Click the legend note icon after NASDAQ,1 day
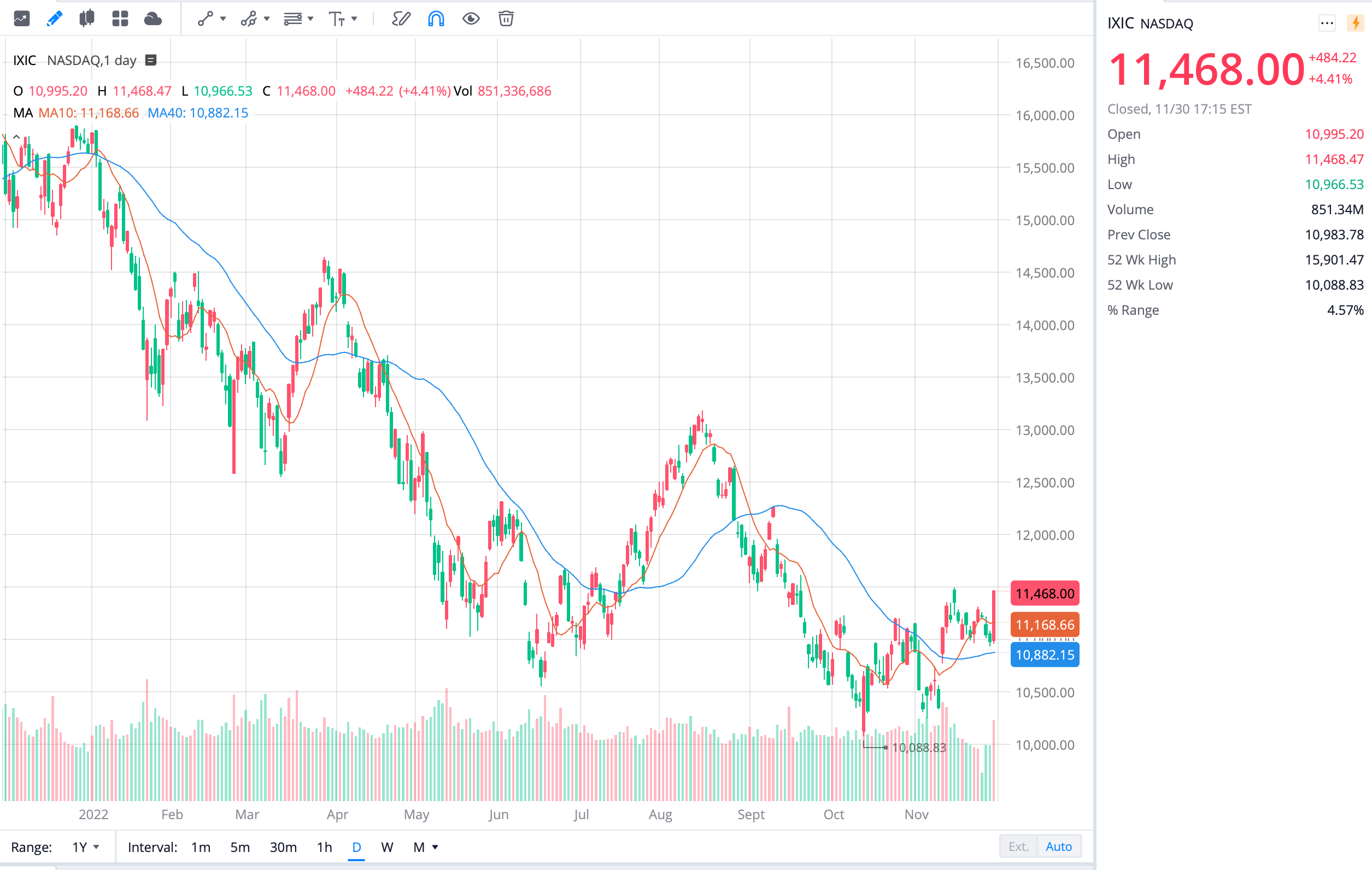 (x=151, y=61)
